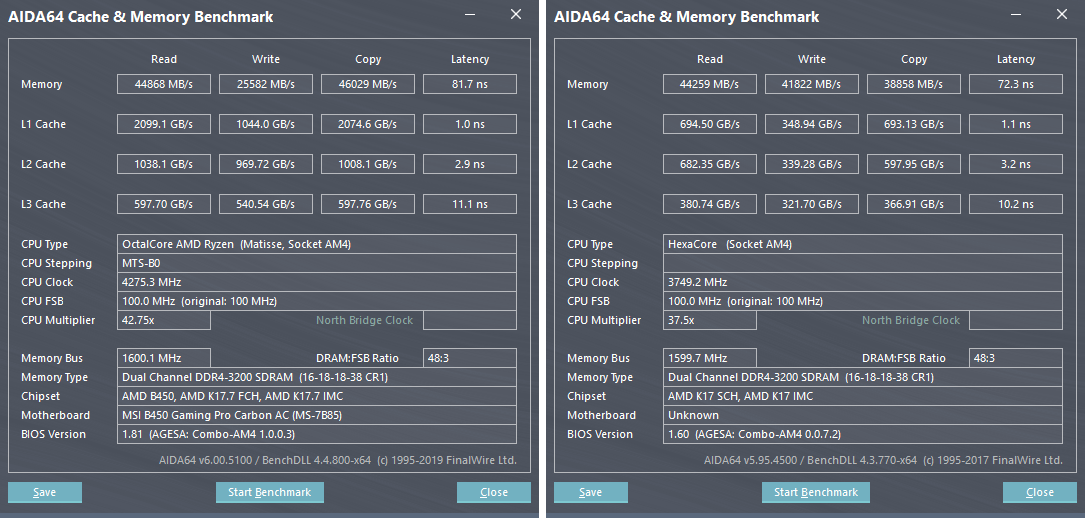The image size is (1085, 518).
Task: Click the Unknown motherboard field
Action: click(x=863, y=416)
